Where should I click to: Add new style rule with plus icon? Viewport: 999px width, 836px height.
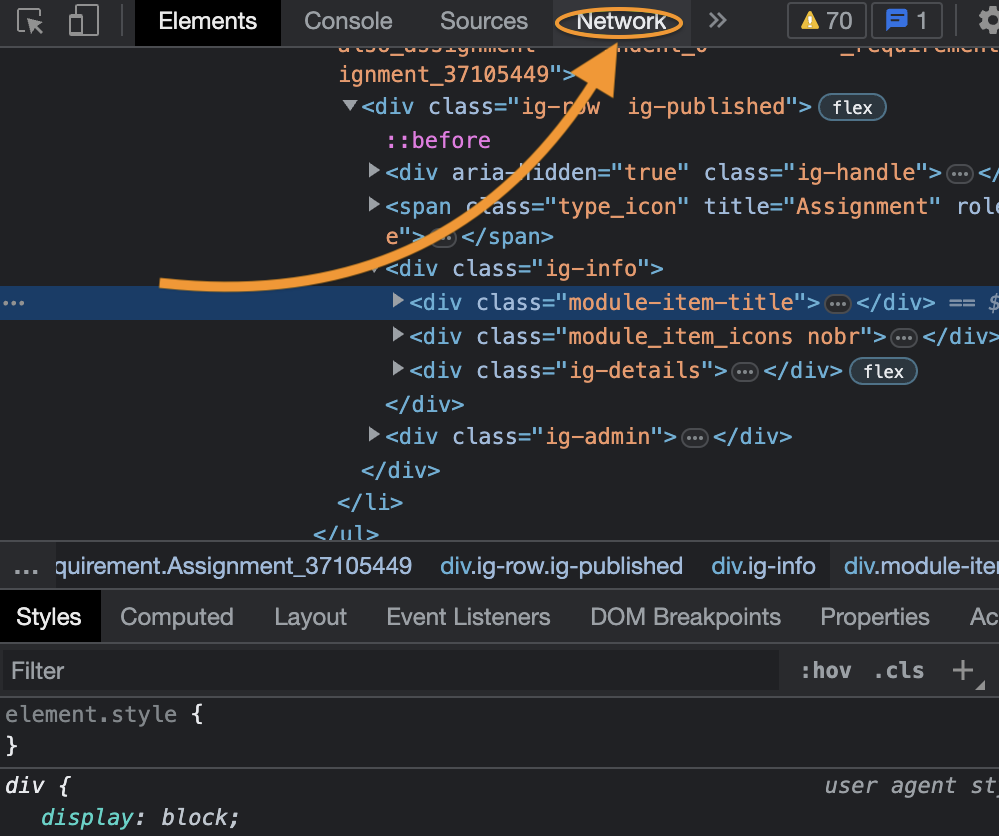[x=963, y=670]
